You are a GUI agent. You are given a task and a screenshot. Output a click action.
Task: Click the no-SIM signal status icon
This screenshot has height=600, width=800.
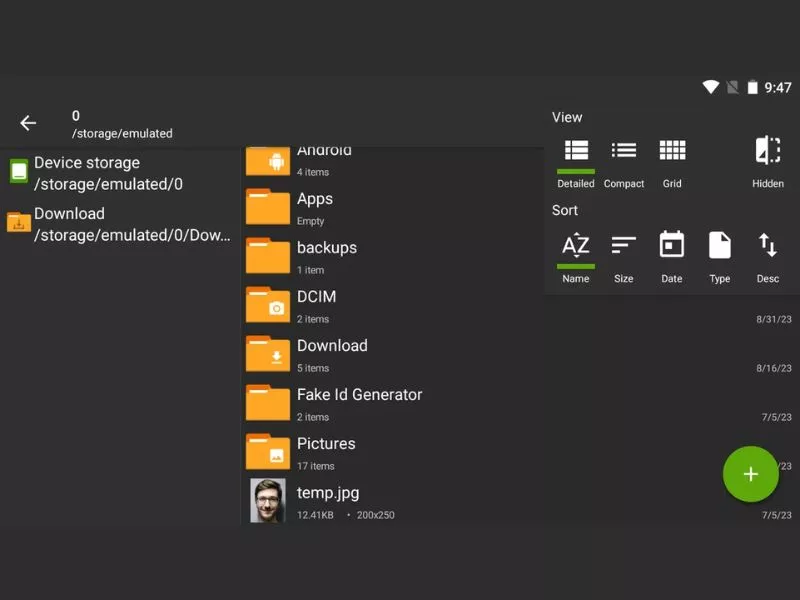733,87
